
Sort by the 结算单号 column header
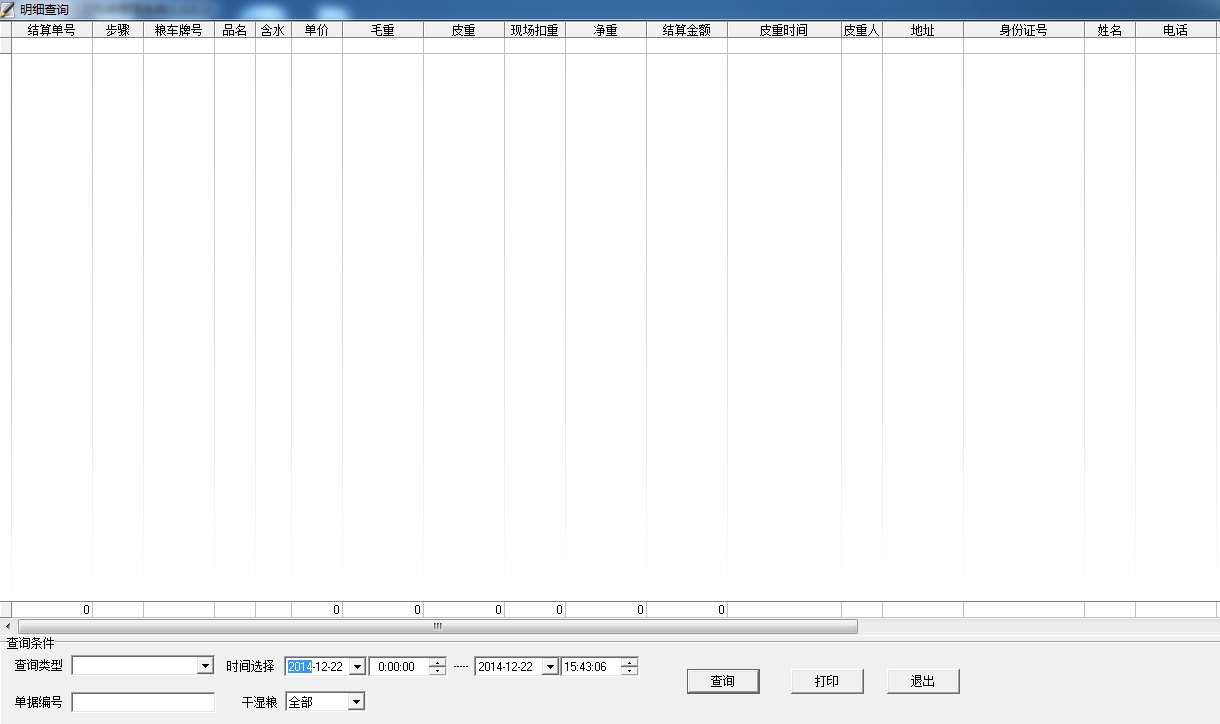click(x=51, y=30)
